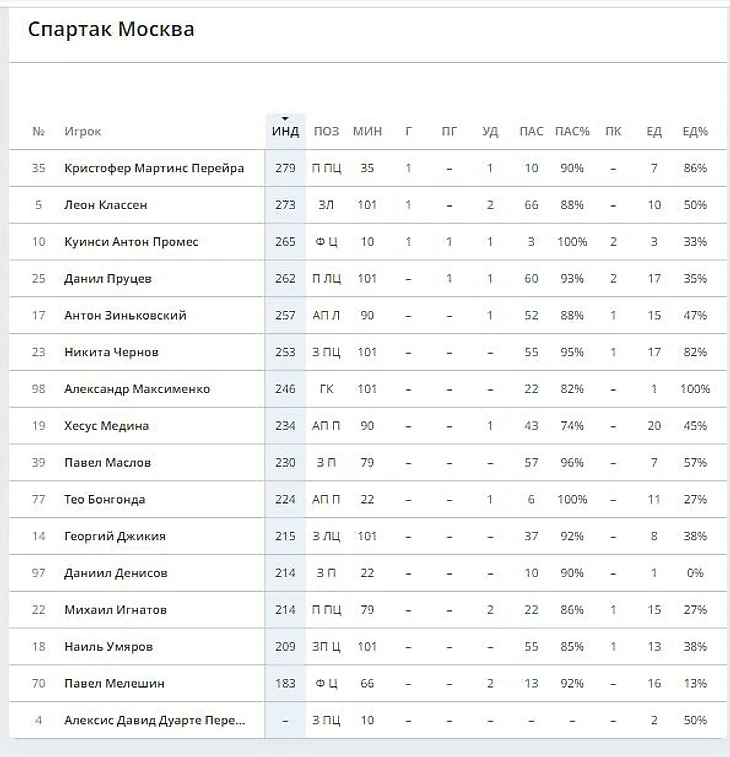This screenshot has width=730, height=757.
Task: Click the sort arrow above ИНД column
Action: tap(285, 118)
